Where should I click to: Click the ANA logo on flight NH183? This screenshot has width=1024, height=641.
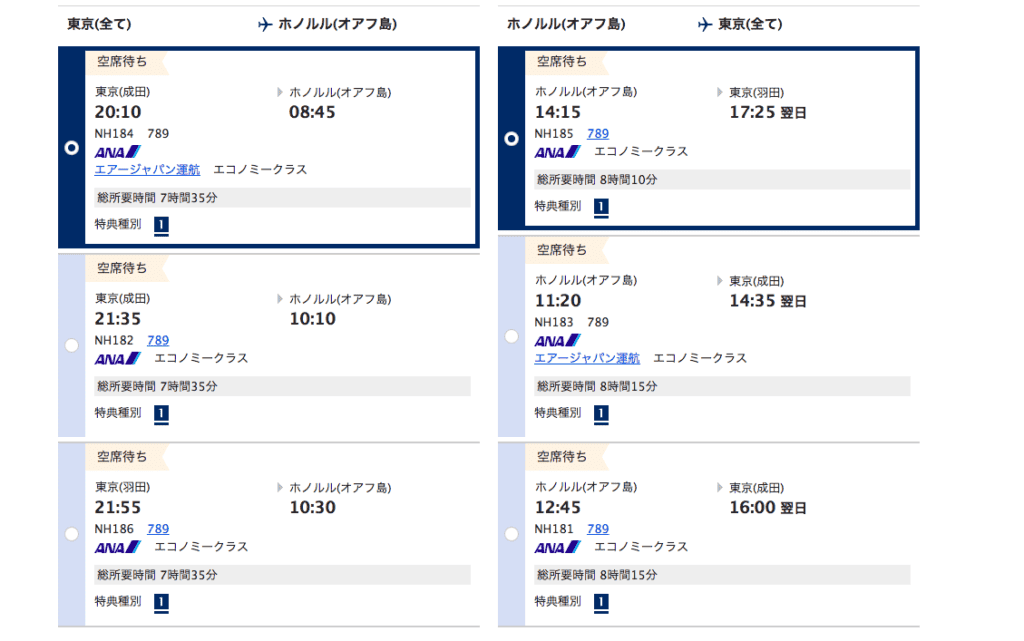556,340
